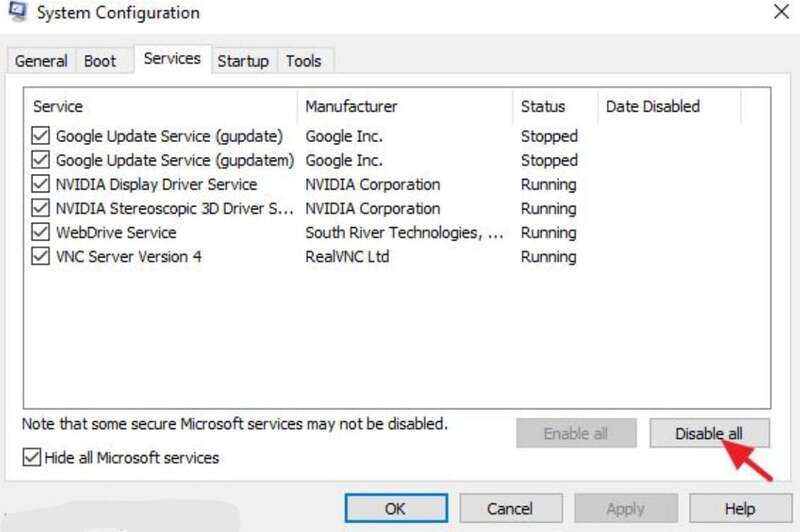Uncheck the WebDrive Service checkbox
Image resolution: width=800 pixels, height=532 pixels.
point(40,232)
